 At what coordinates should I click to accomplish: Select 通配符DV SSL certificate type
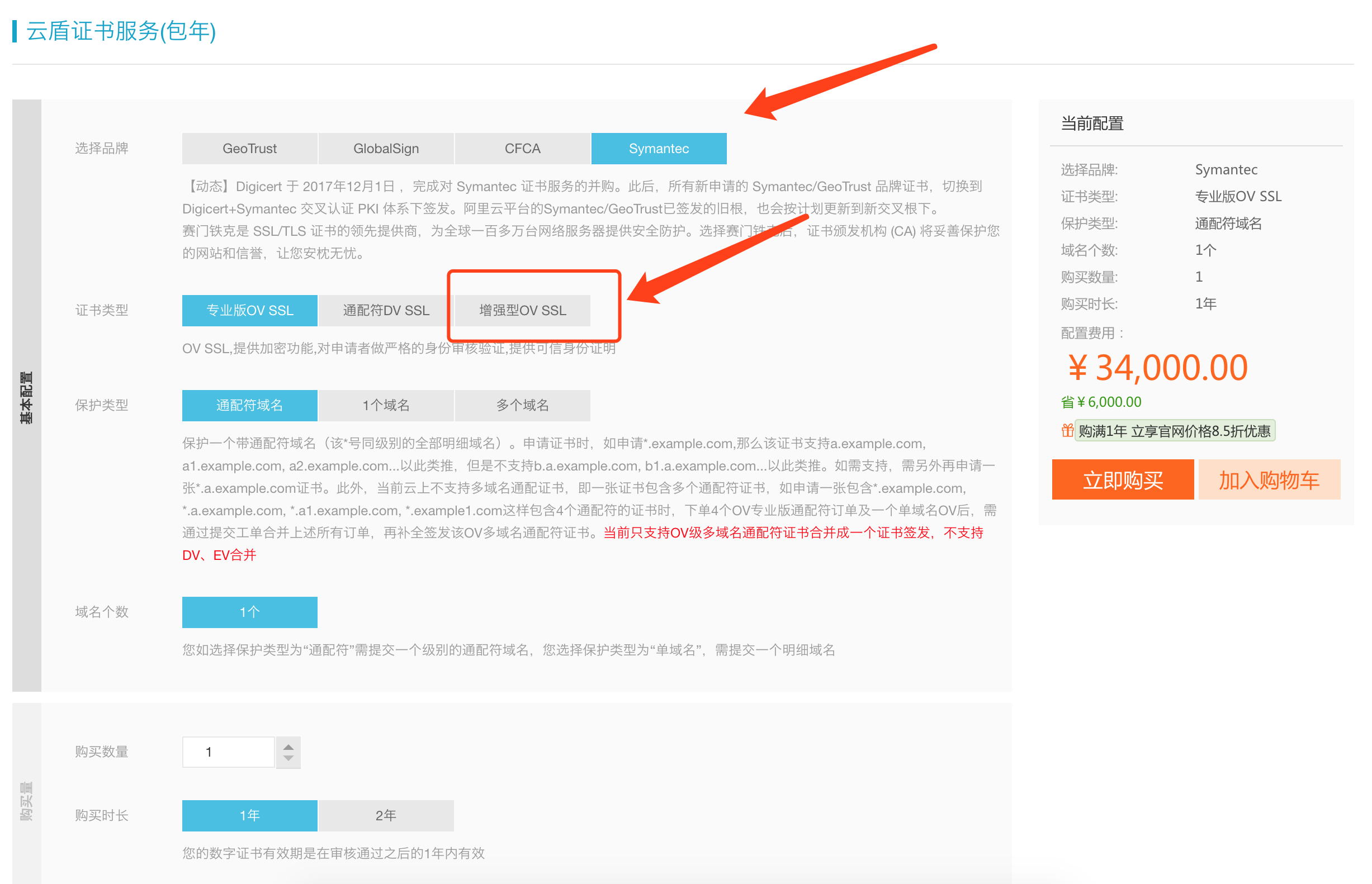[x=385, y=311]
